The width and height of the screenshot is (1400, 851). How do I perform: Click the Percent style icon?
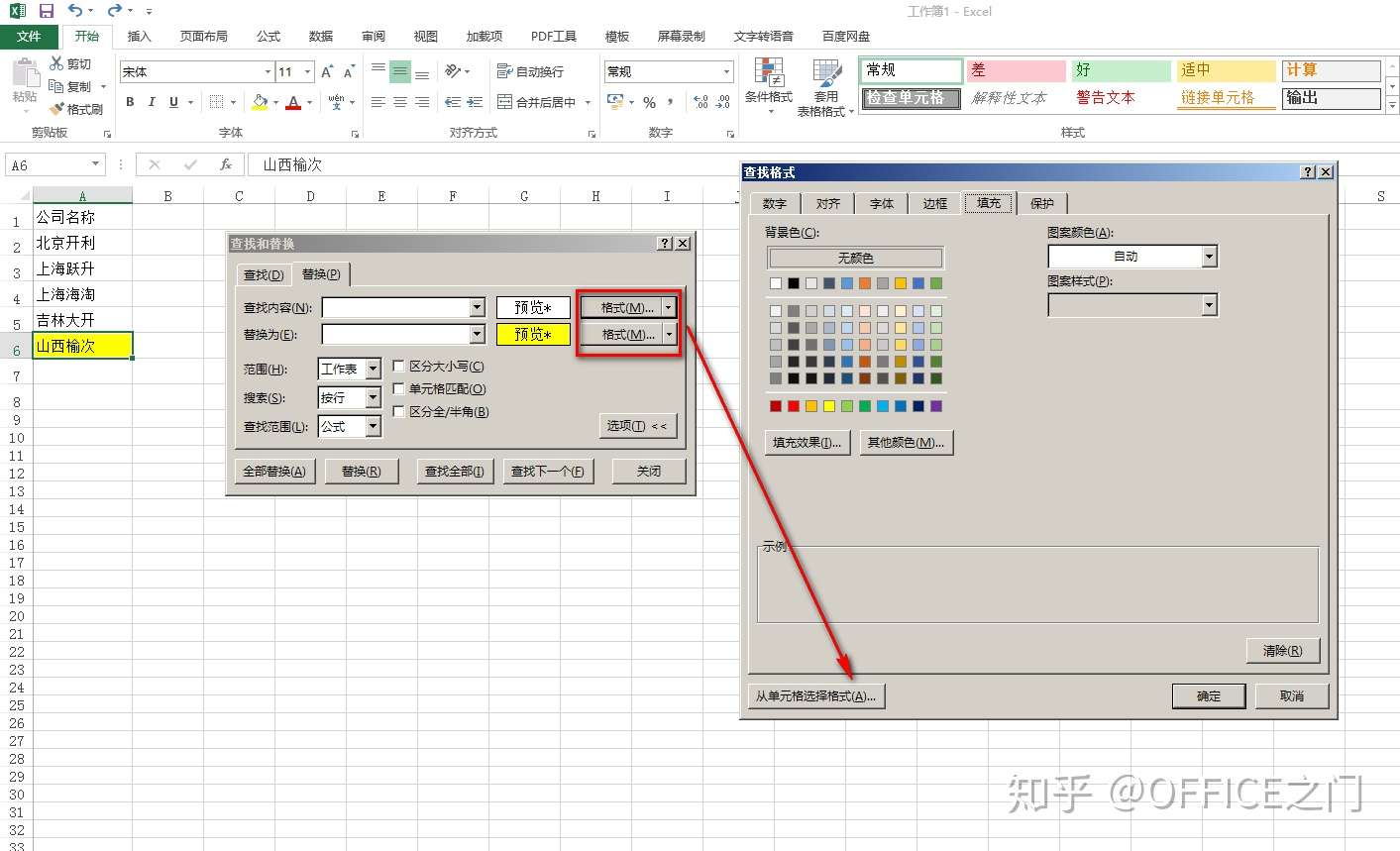(649, 102)
